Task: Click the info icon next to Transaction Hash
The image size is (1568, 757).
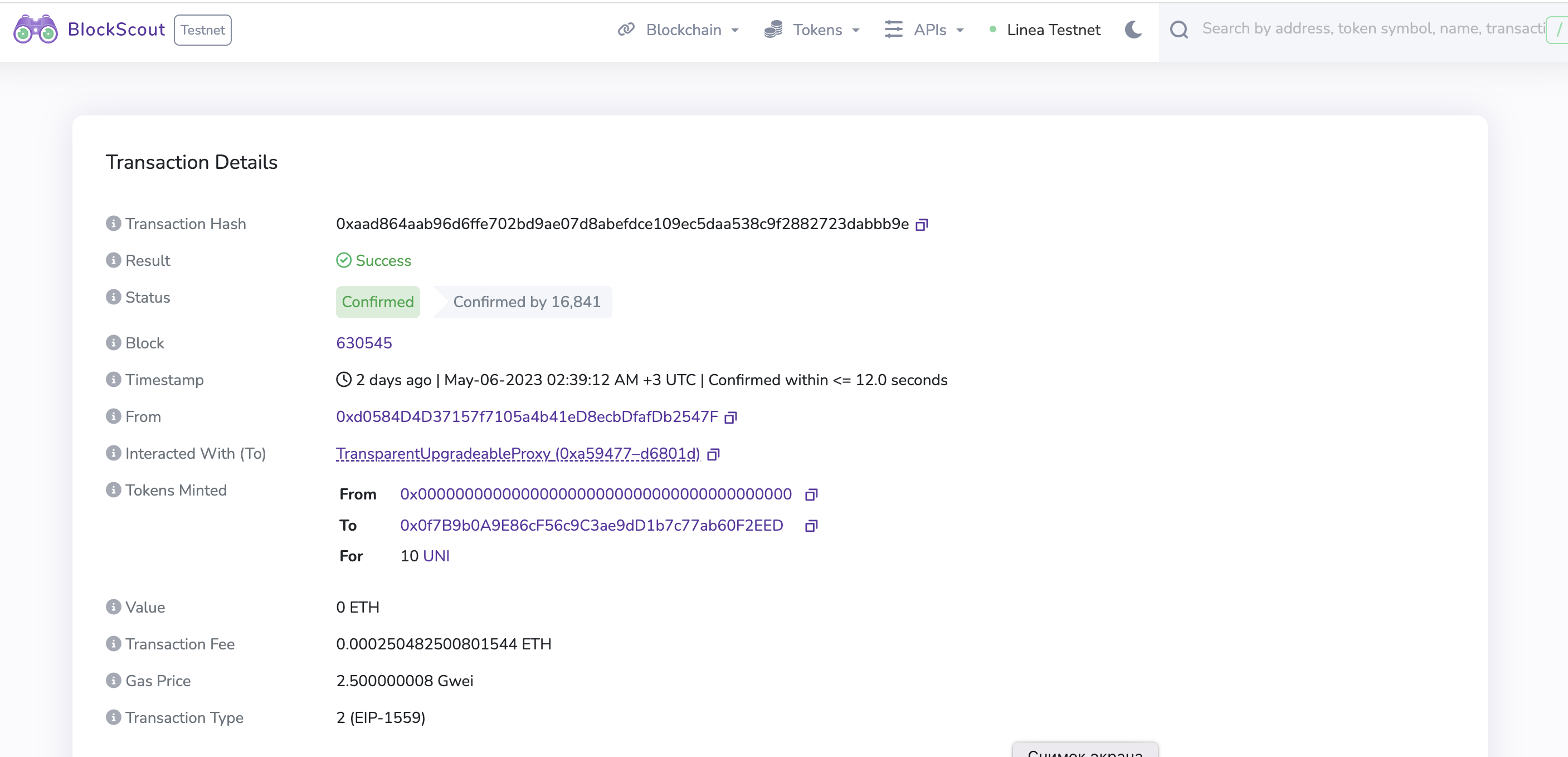Action: point(113,224)
